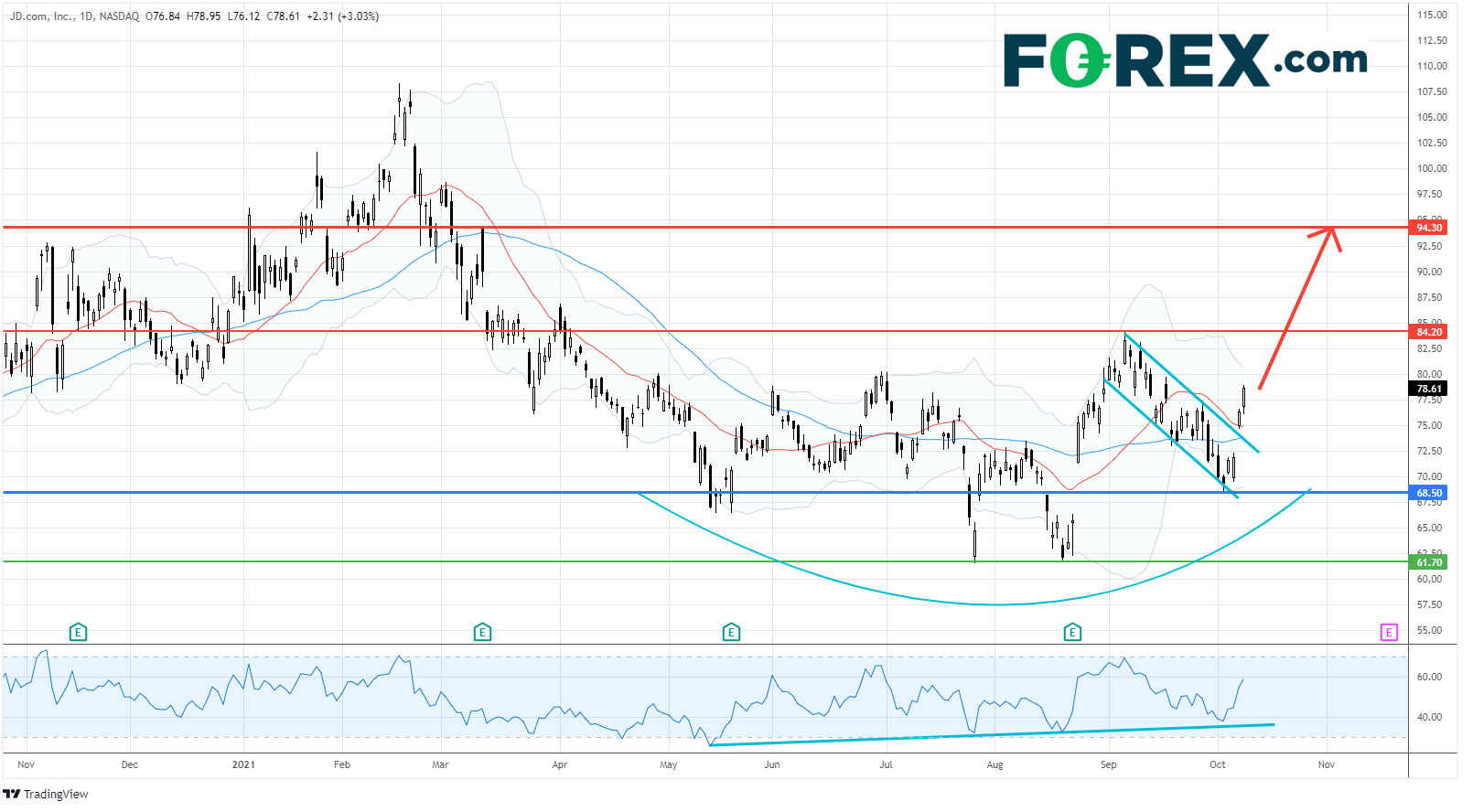Click the green 61.70 price label
Viewport: 1473px width, 812px height.
tap(1429, 562)
